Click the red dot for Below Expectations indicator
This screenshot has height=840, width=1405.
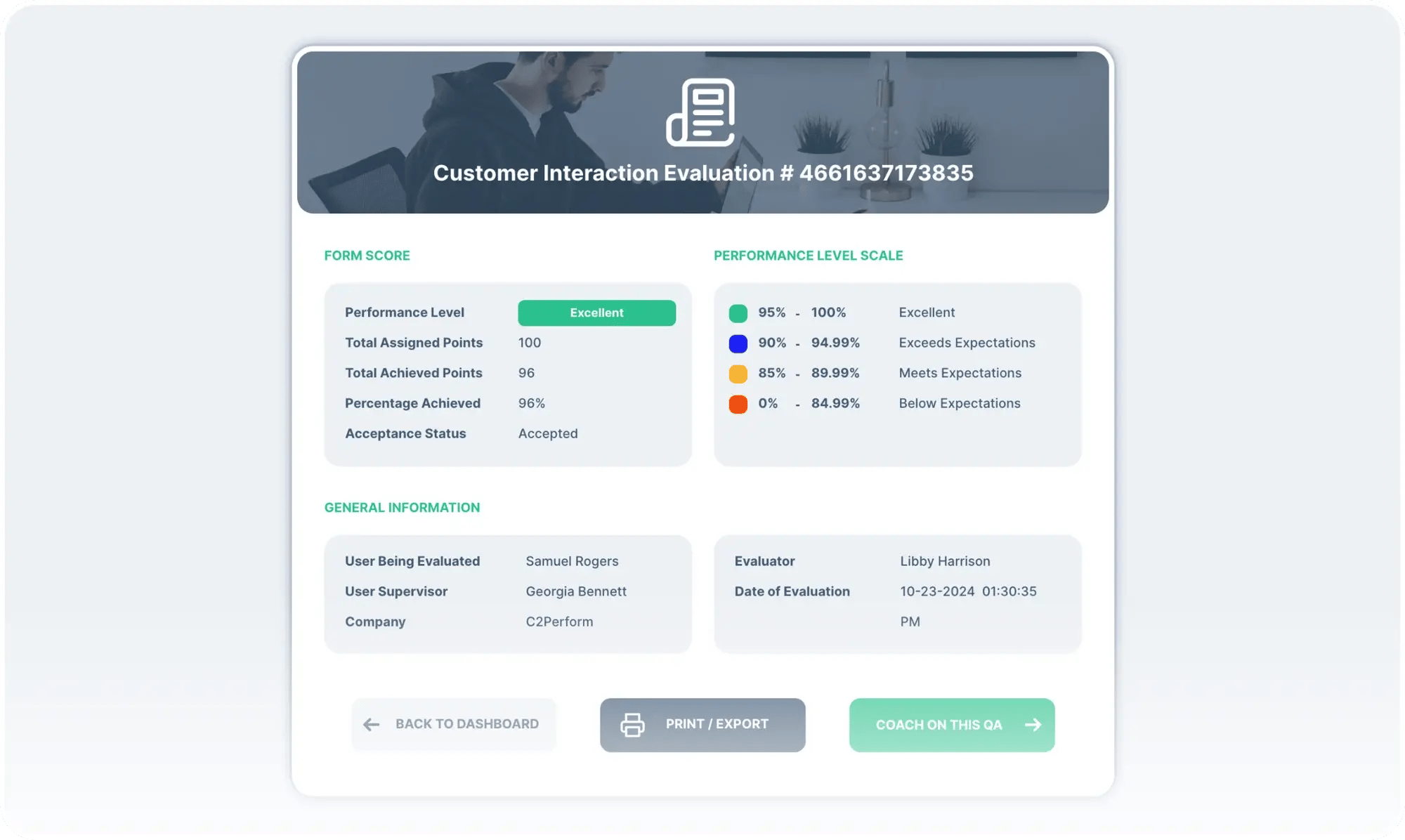tap(736, 403)
